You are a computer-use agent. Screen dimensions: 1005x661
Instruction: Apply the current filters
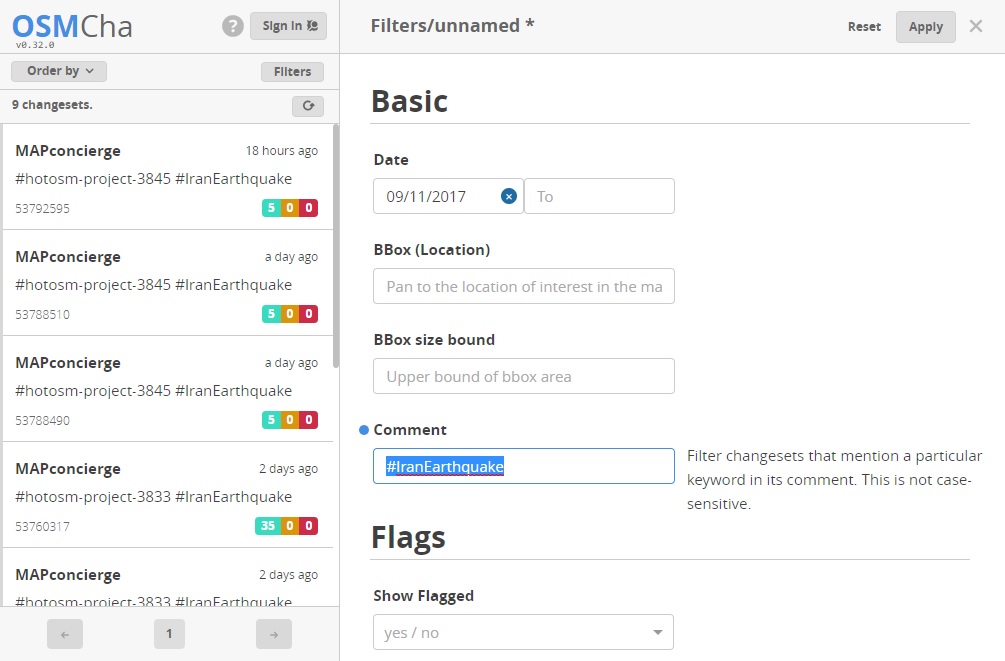click(926, 27)
